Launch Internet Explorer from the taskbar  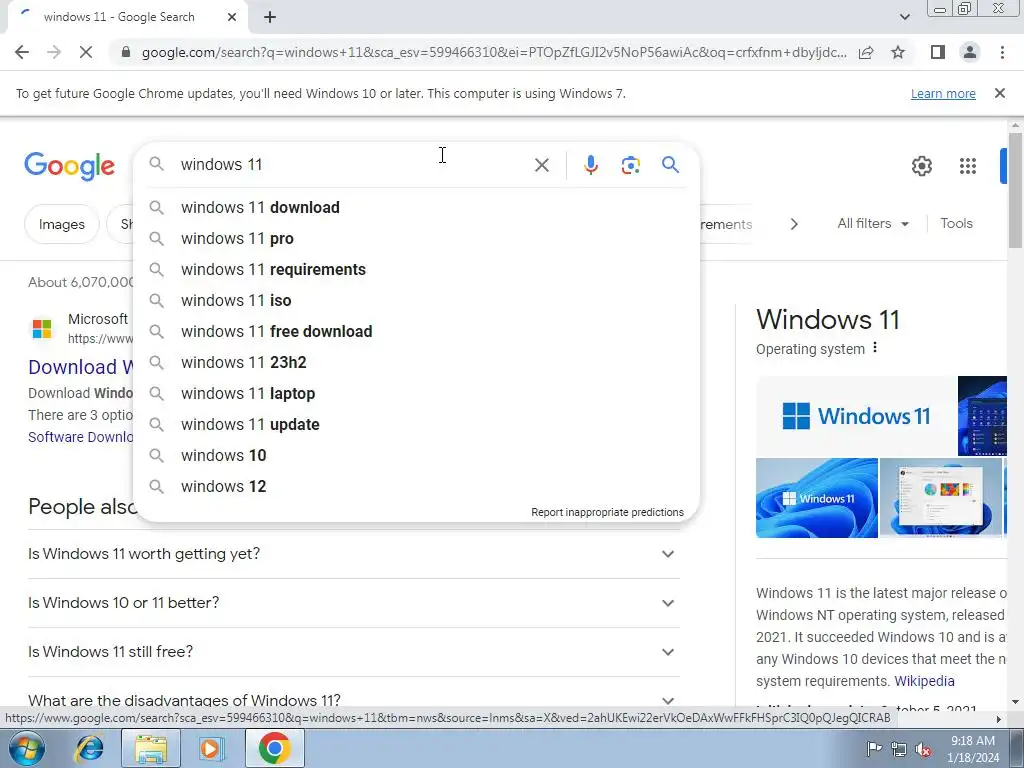click(89, 748)
